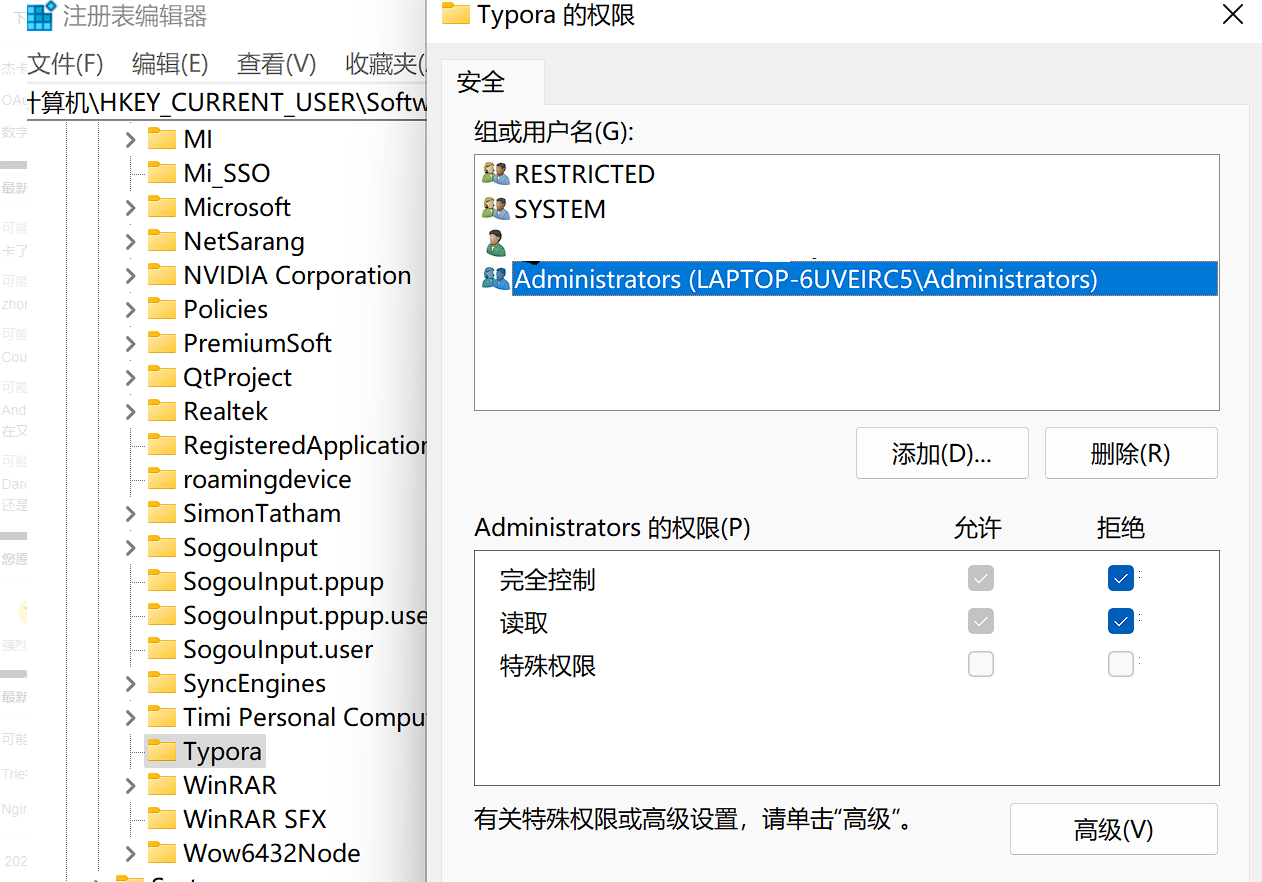The width and height of the screenshot is (1262, 882).
Task: Expand the Microsoft registry key
Action: (x=130, y=208)
